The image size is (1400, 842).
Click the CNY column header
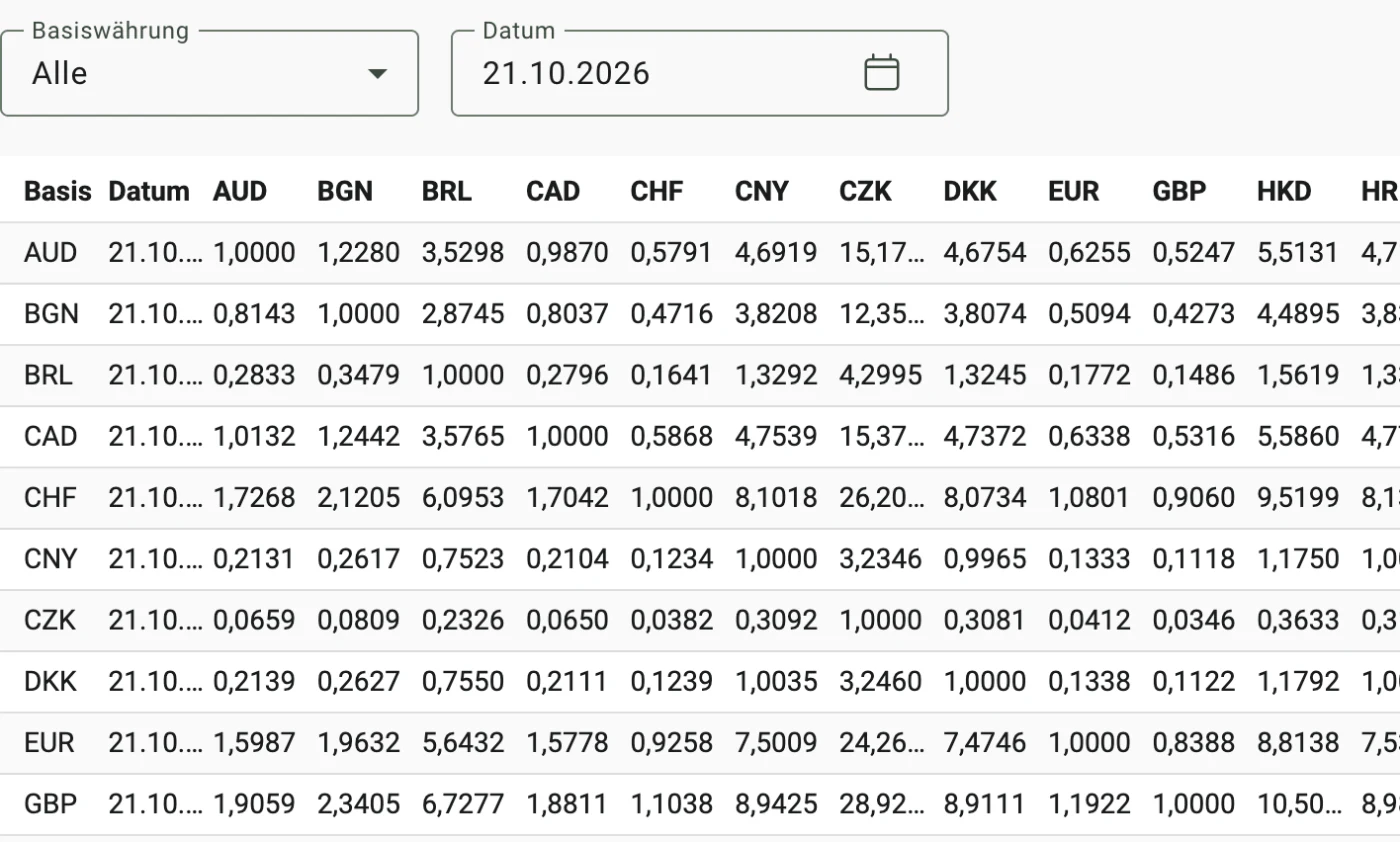(x=762, y=191)
